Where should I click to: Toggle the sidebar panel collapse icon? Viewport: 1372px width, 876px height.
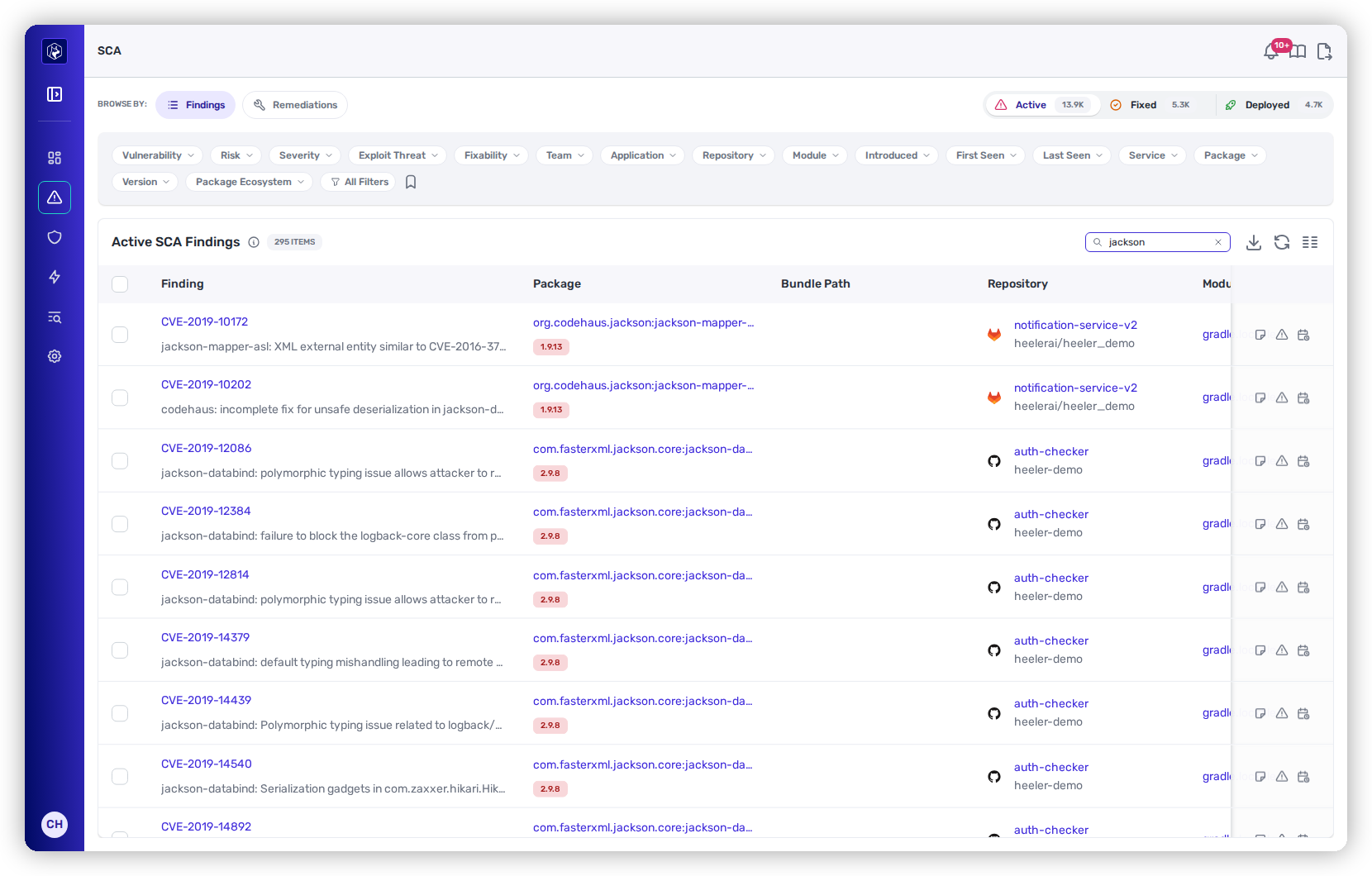[x=55, y=94]
